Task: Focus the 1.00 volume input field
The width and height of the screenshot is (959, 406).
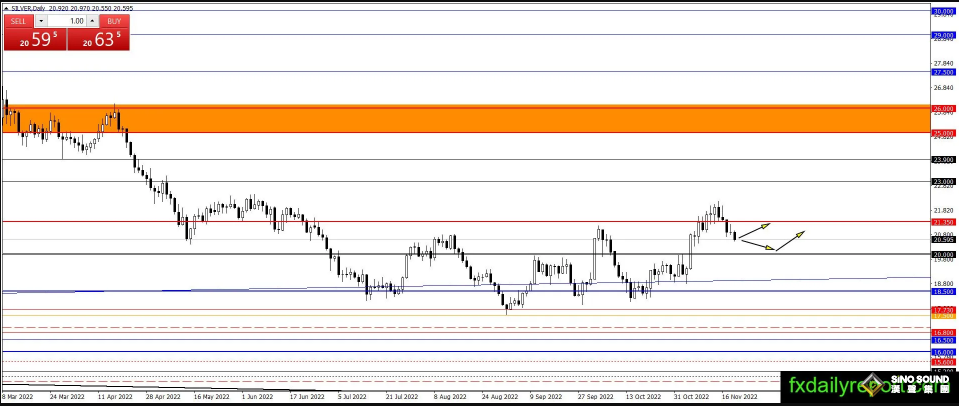Action: pyautogui.click(x=66, y=21)
